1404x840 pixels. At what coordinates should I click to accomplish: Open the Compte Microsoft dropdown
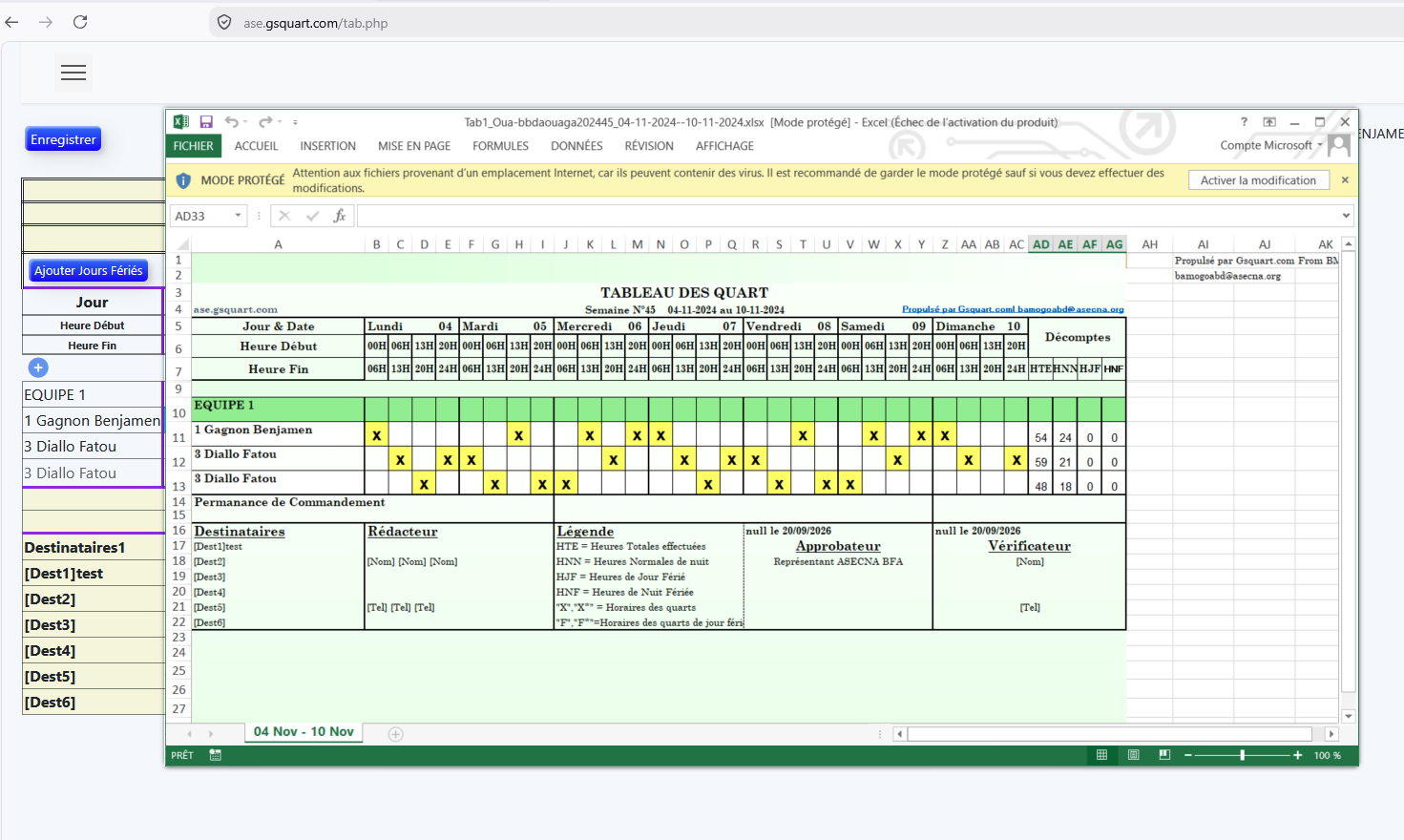[x=1271, y=145]
